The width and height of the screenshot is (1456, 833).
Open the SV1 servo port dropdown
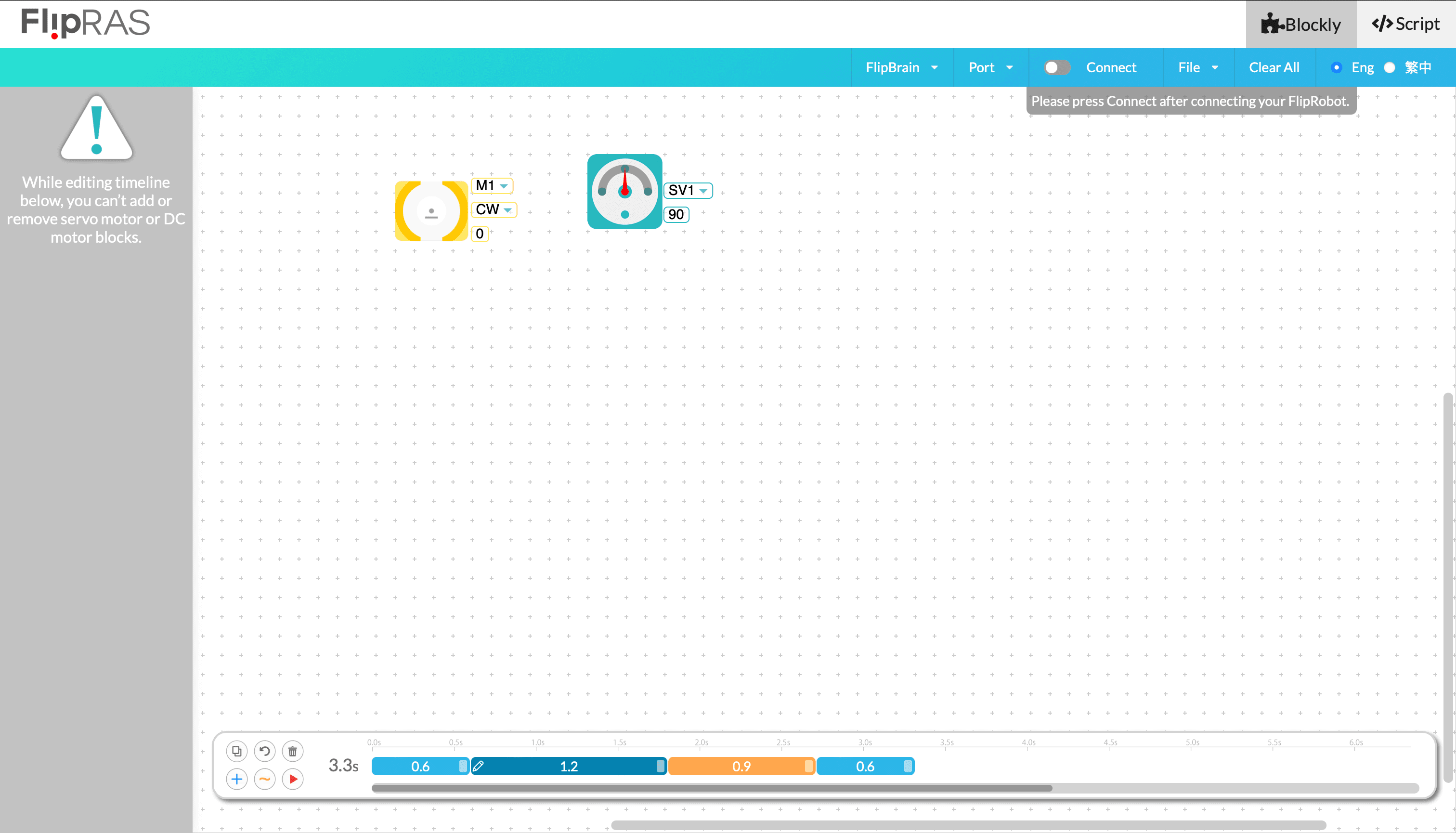(x=688, y=190)
